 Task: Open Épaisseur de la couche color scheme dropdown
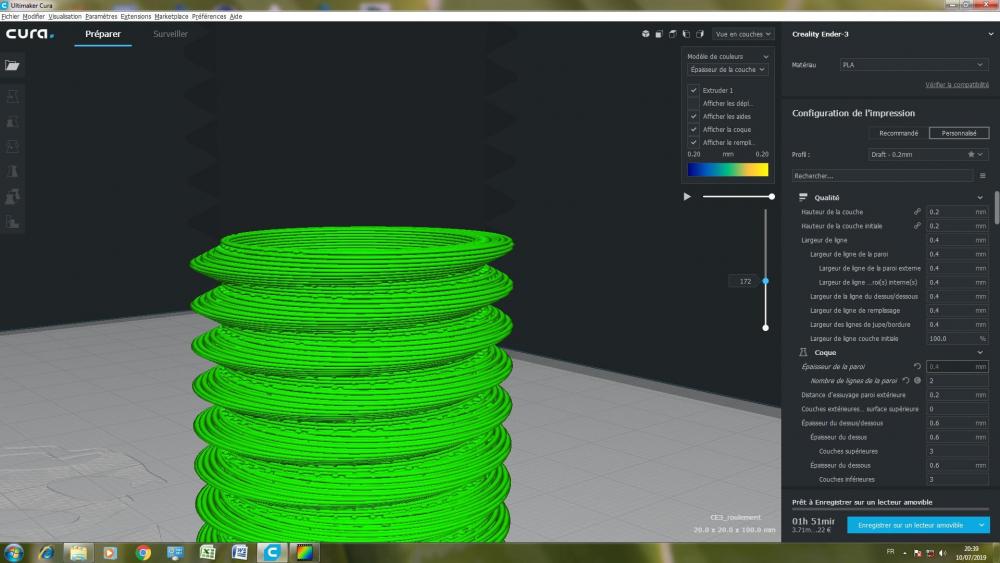(x=727, y=69)
